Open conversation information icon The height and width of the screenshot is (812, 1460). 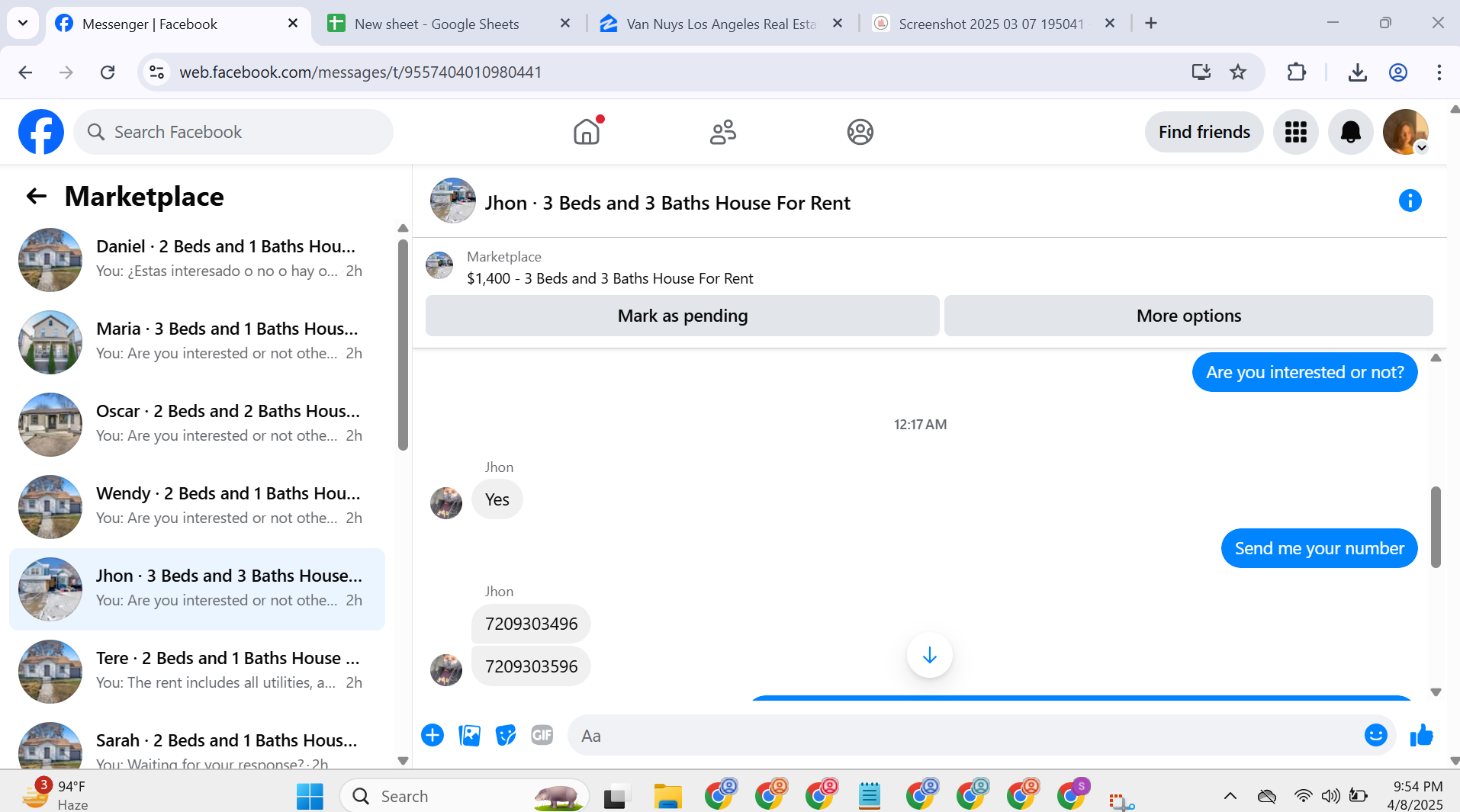(x=1410, y=201)
